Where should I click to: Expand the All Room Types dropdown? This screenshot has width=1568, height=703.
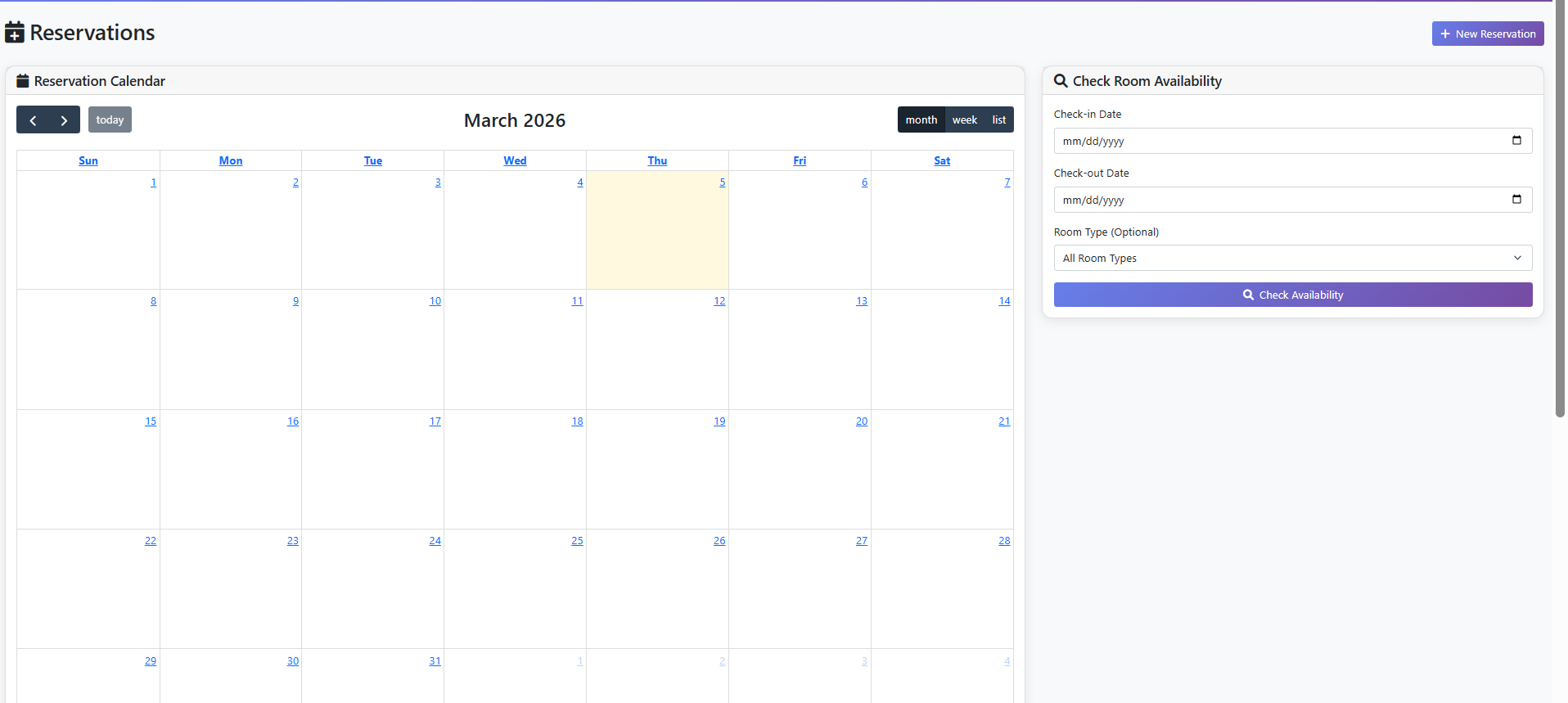1292,259
